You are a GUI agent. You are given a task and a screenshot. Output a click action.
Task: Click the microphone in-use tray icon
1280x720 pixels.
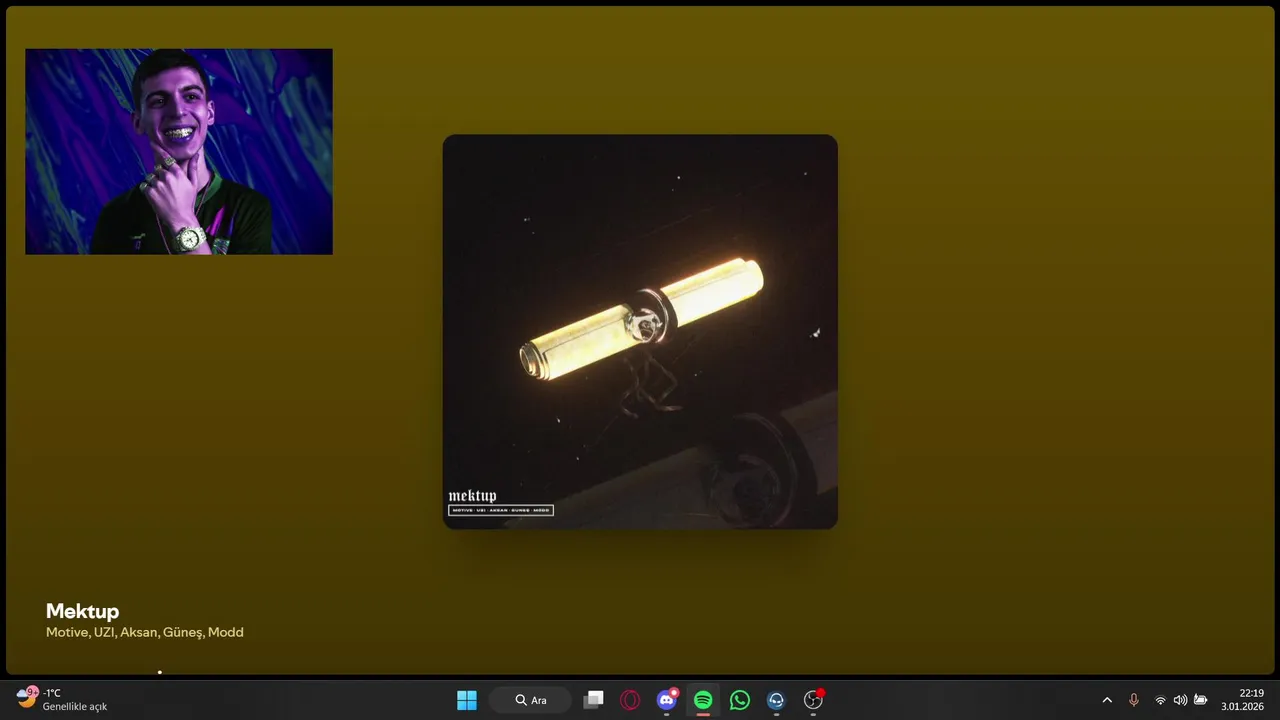coord(1133,700)
